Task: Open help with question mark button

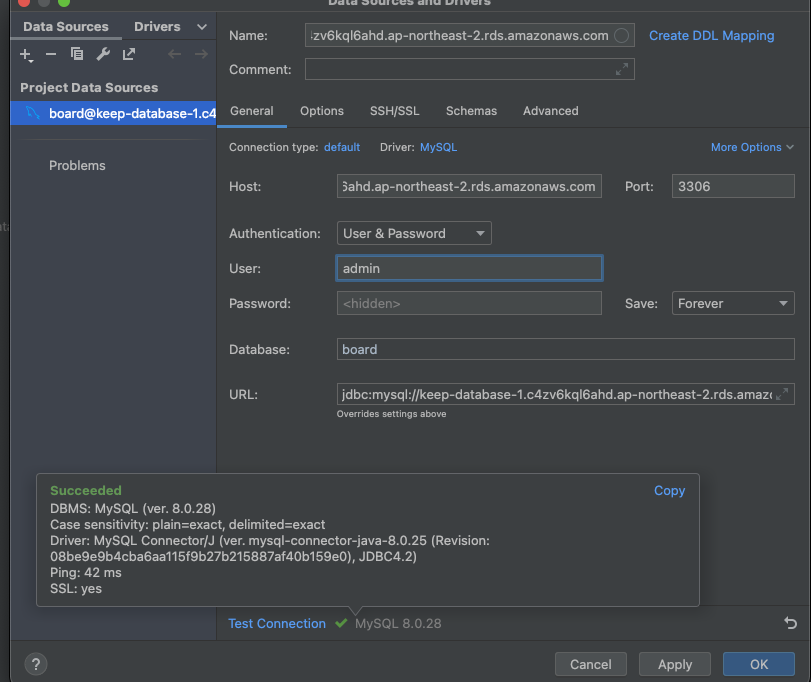Action: click(36, 664)
